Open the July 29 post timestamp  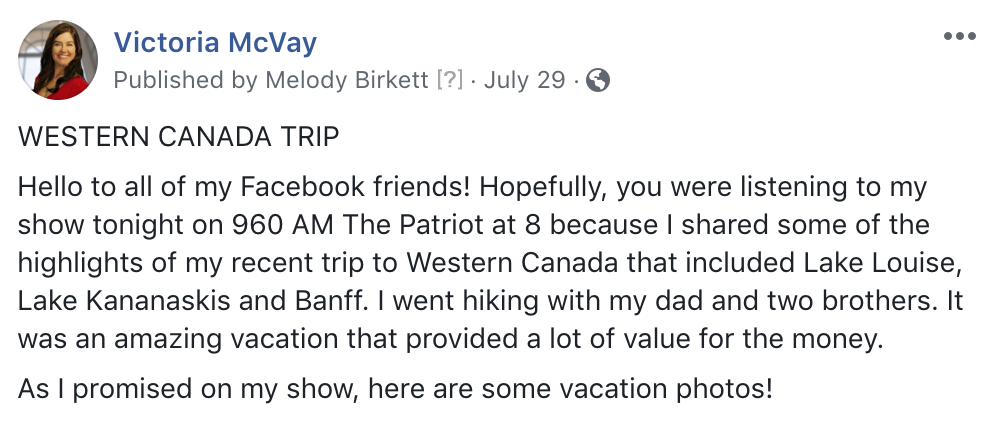coord(524,80)
